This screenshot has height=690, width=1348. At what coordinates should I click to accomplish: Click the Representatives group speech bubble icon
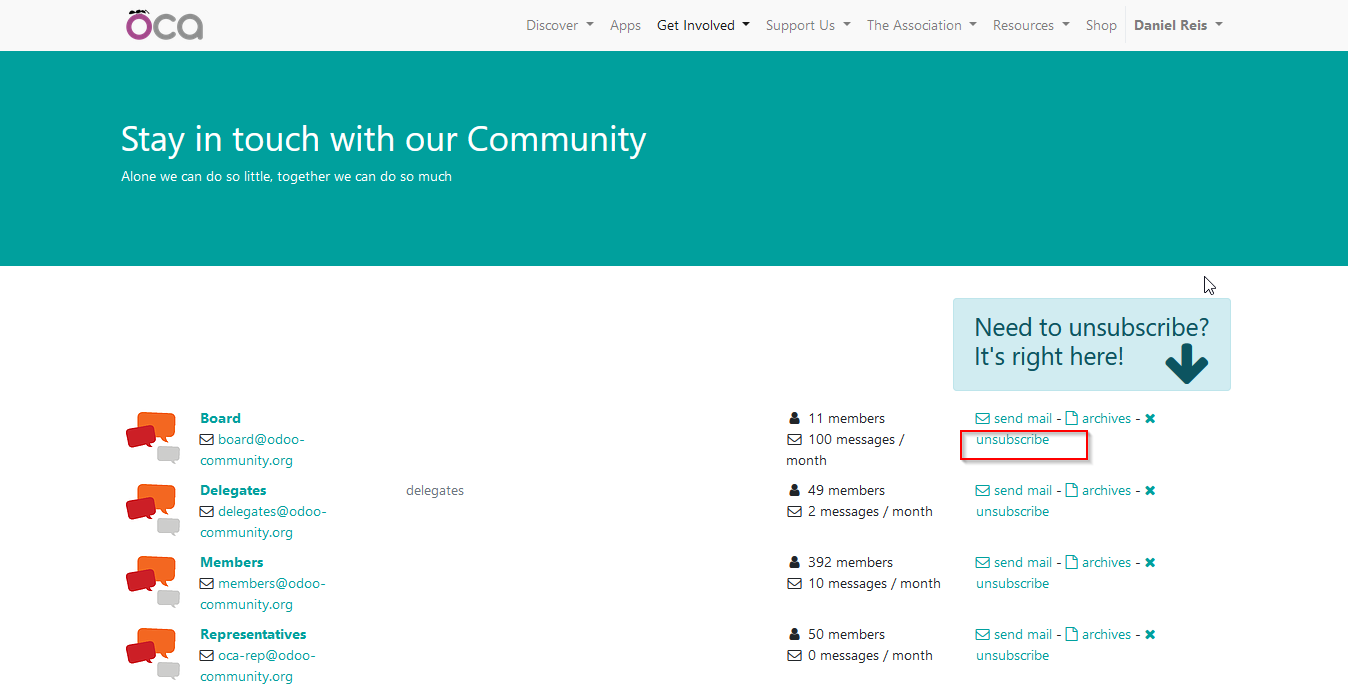tap(152, 654)
